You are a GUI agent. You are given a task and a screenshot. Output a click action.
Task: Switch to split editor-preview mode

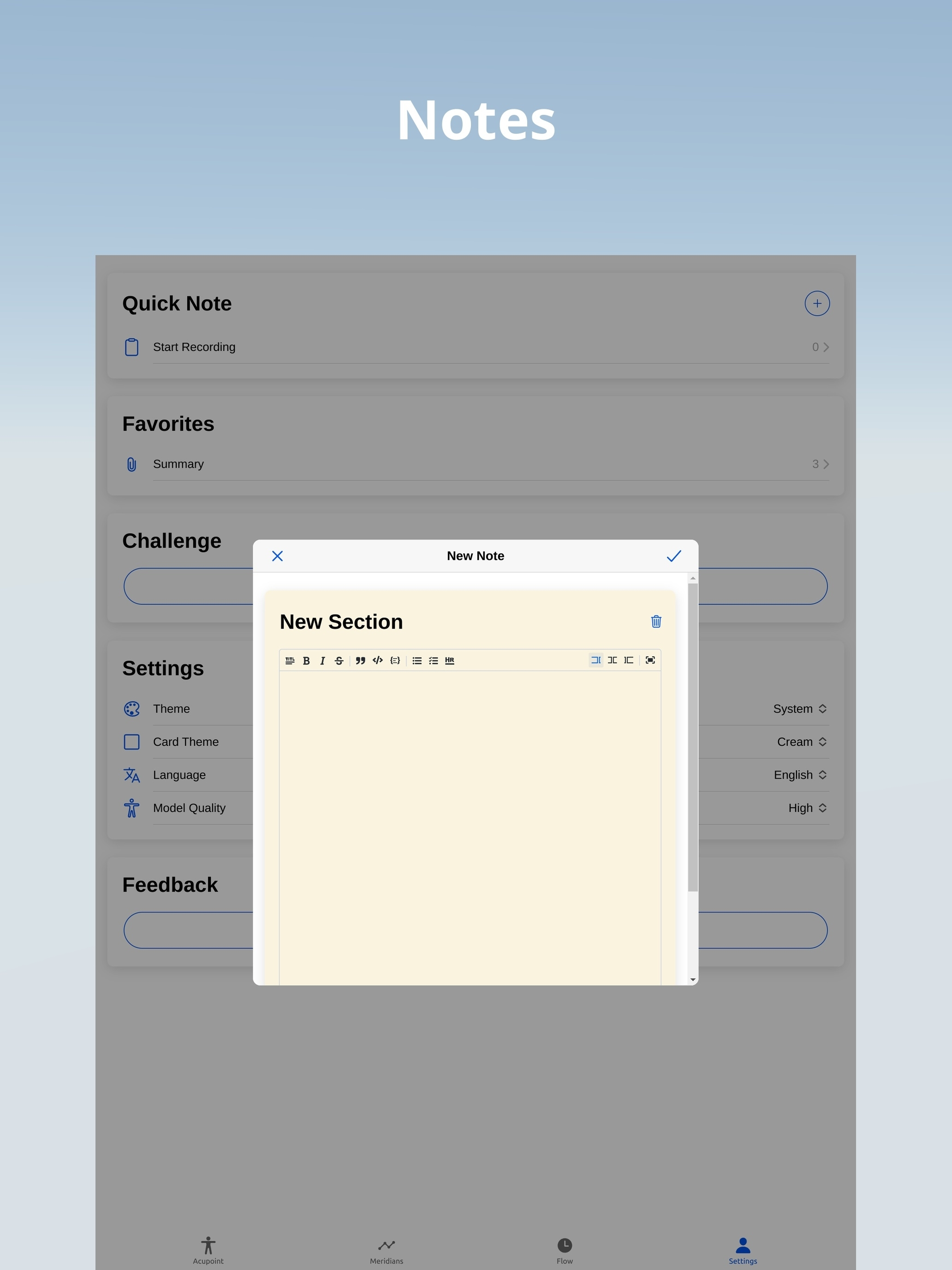coord(612,660)
